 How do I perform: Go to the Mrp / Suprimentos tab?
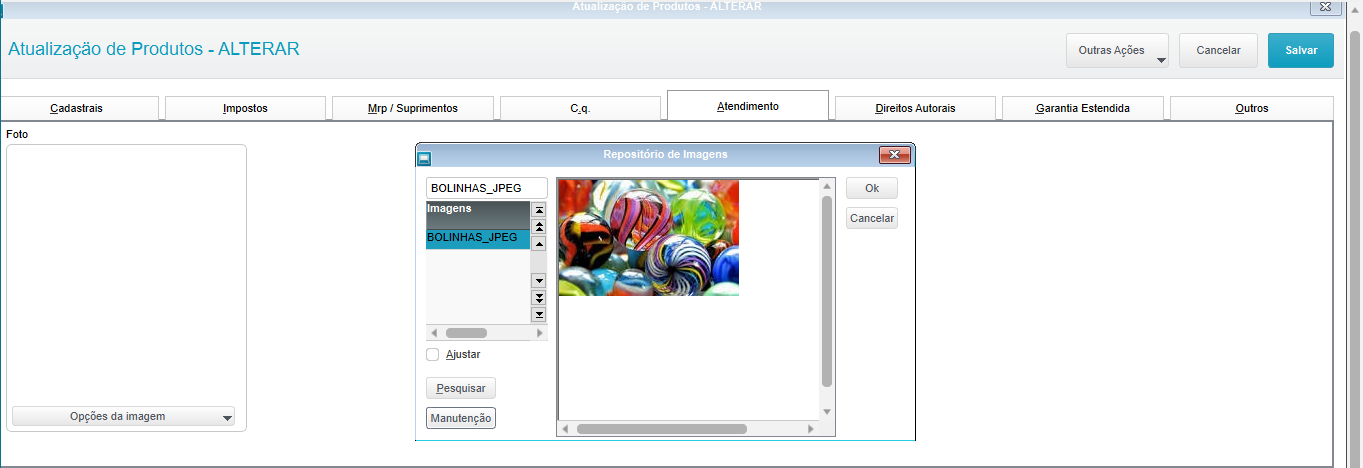pyautogui.click(x=412, y=108)
